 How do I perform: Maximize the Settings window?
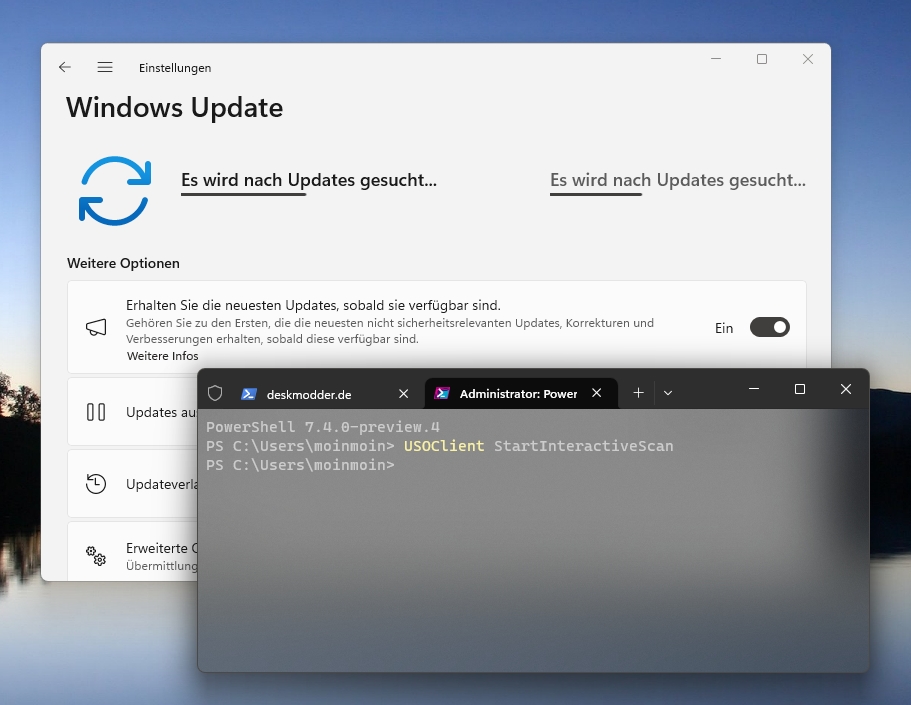762,59
